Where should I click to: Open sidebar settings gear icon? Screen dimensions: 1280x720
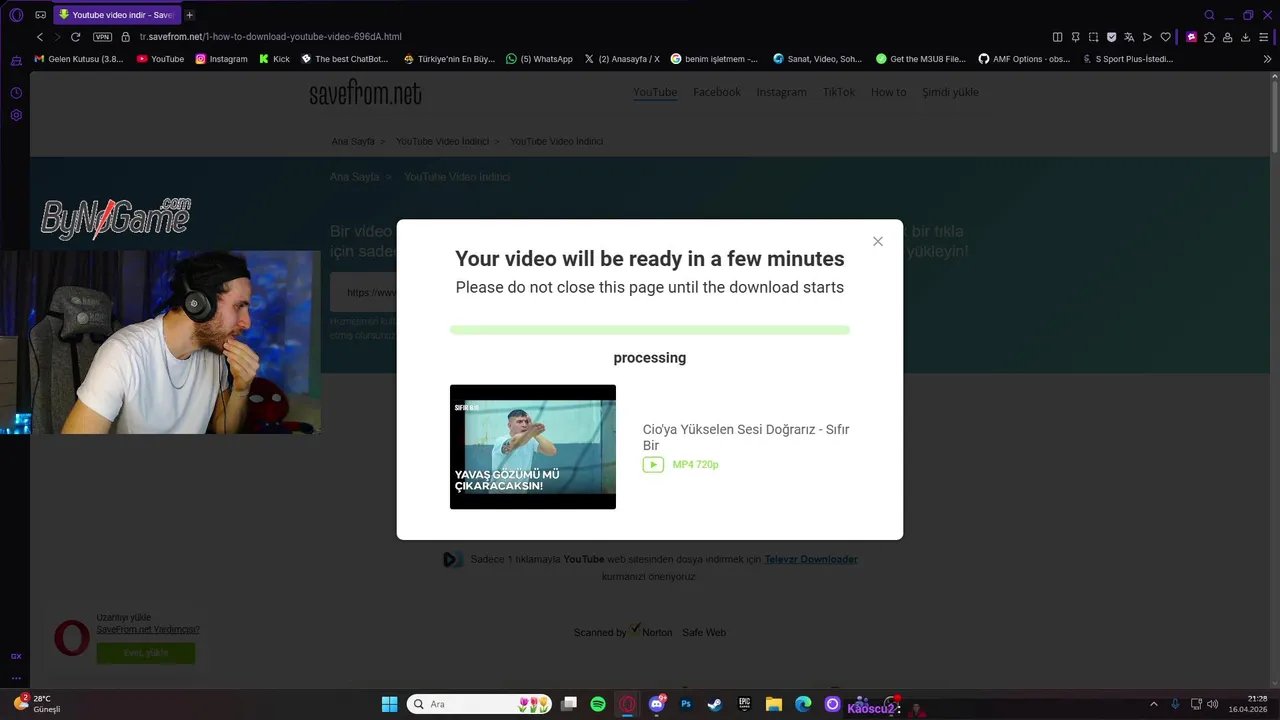point(16,115)
